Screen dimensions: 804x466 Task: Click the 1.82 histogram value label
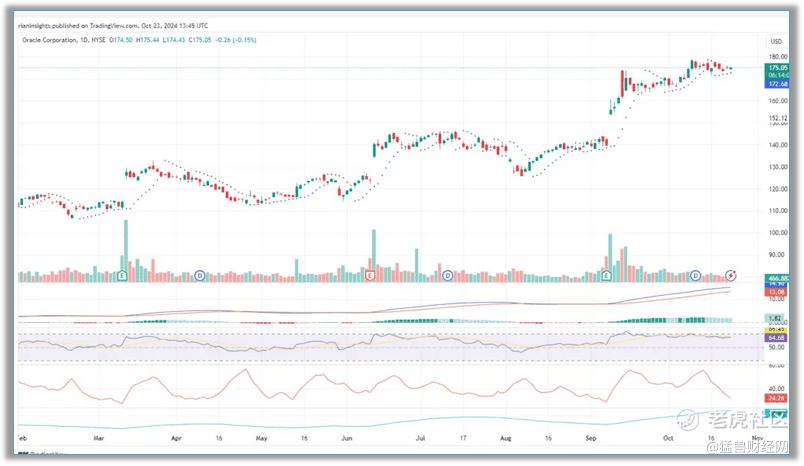click(x=775, y=318)
